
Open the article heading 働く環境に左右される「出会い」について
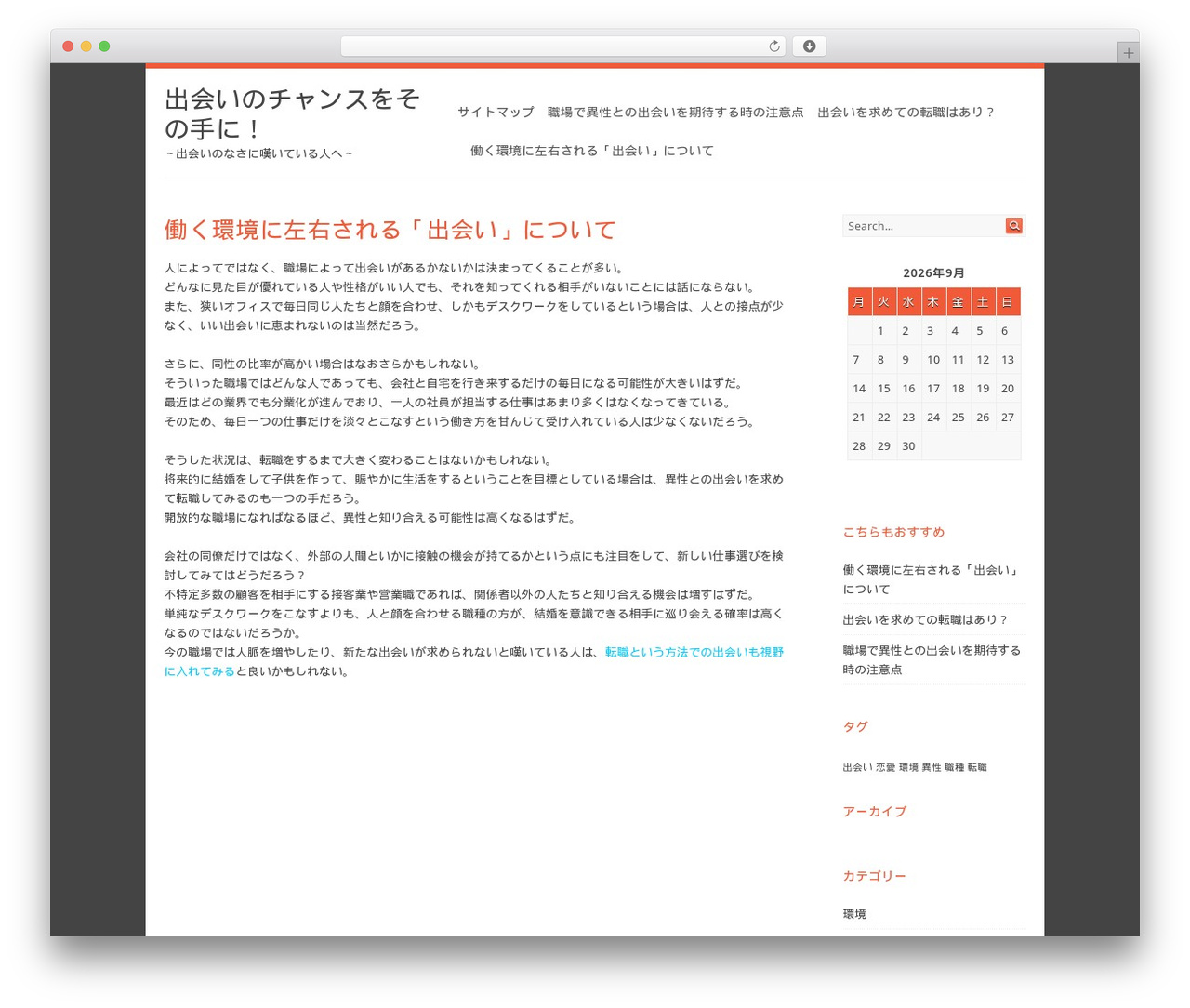pyautogui.click(x=390, y=230)
